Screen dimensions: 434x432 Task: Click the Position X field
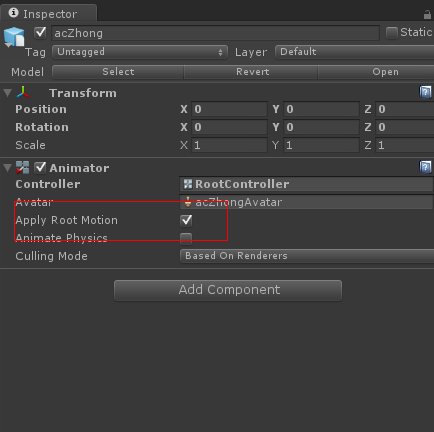click(229, 109)
